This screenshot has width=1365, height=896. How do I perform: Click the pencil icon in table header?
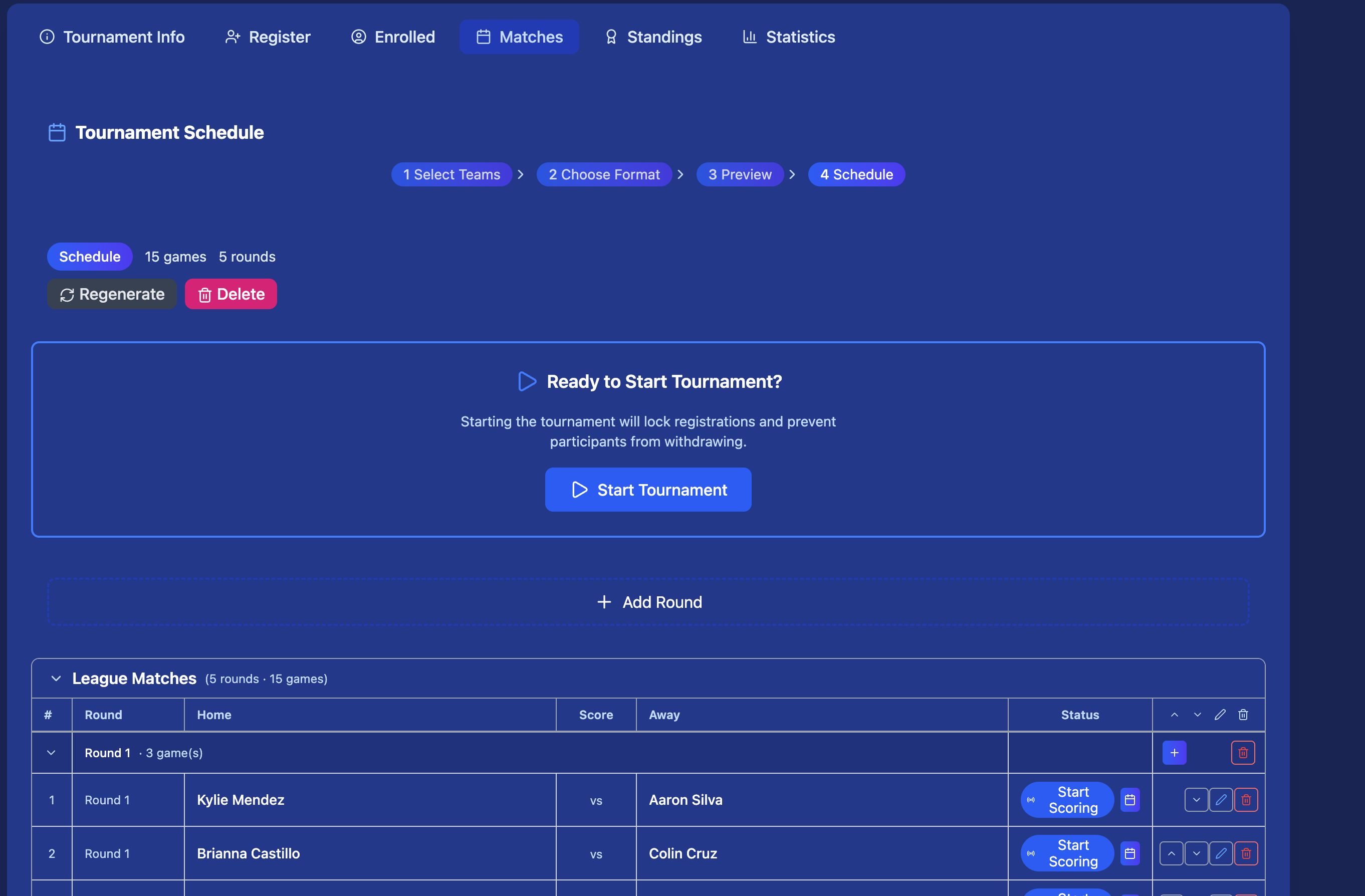point(1220,715)
